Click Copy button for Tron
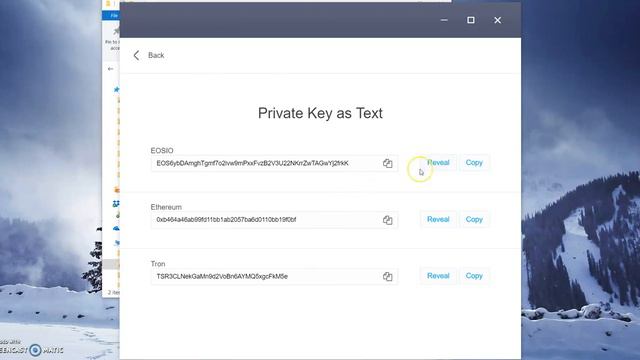Screen dimensions: 640x360 474,276
